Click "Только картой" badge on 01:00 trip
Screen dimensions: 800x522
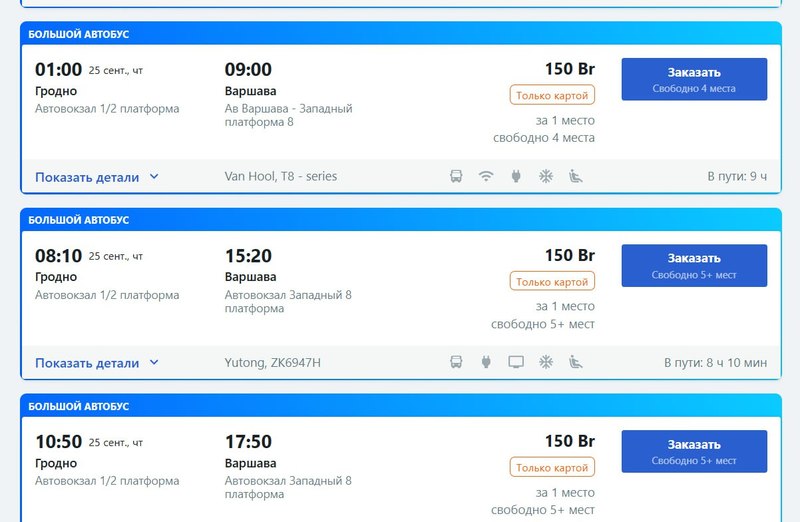point(552,95)
